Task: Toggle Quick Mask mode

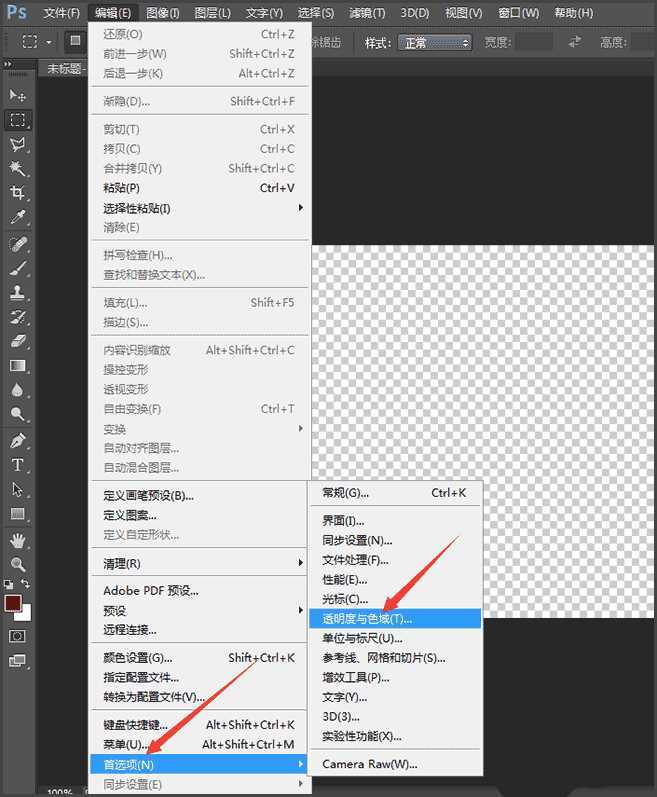Action: click(17, 636)
